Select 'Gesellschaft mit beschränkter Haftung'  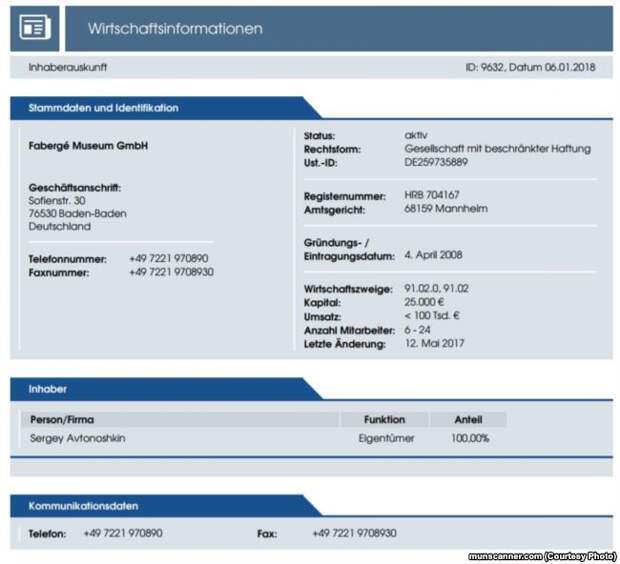(497, 149)
